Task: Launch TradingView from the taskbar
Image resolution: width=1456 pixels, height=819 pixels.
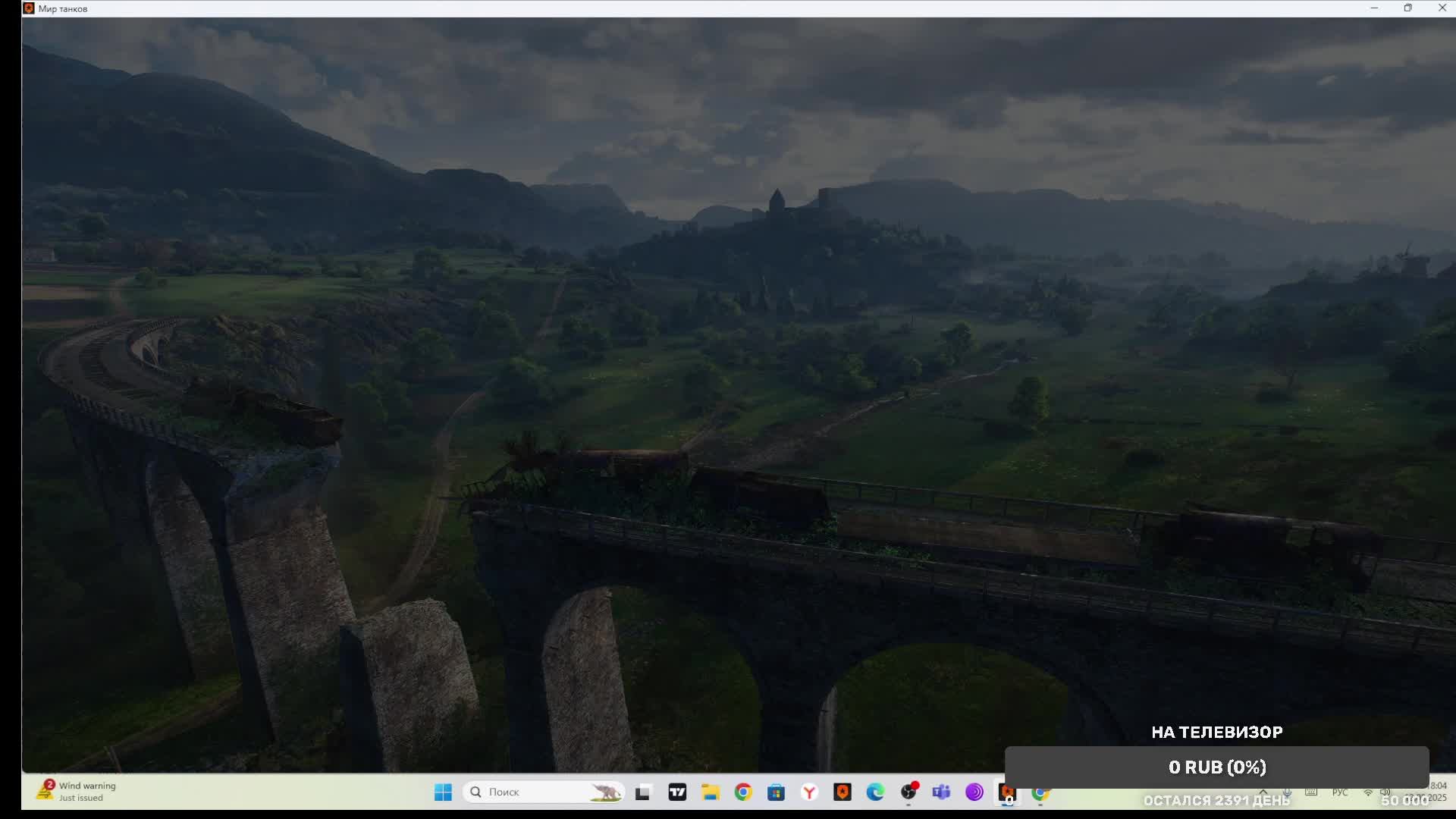Action: pos(677,792)
